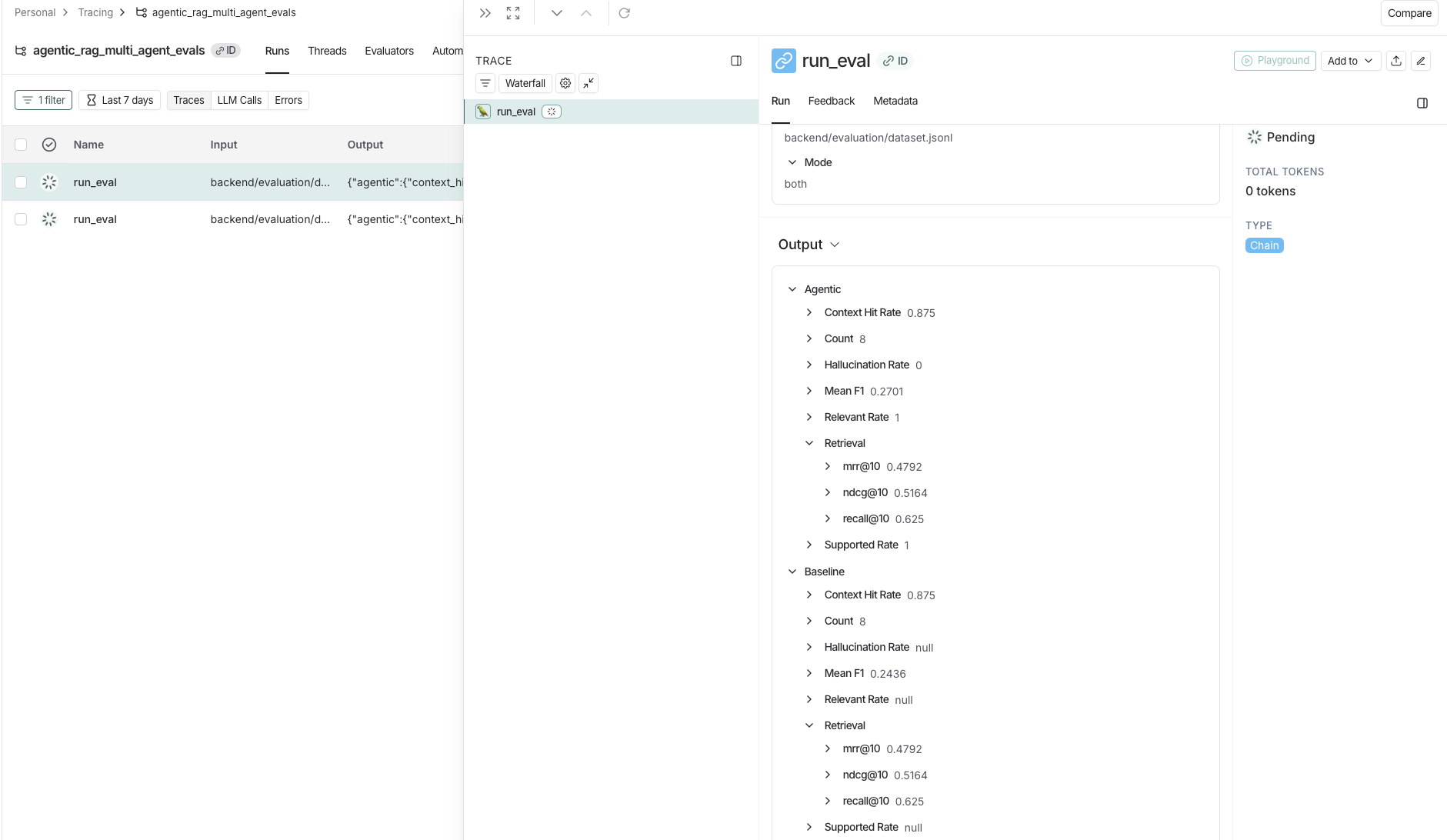Click the Compare button
The image size is (1447, 840).
point(1409,13)
